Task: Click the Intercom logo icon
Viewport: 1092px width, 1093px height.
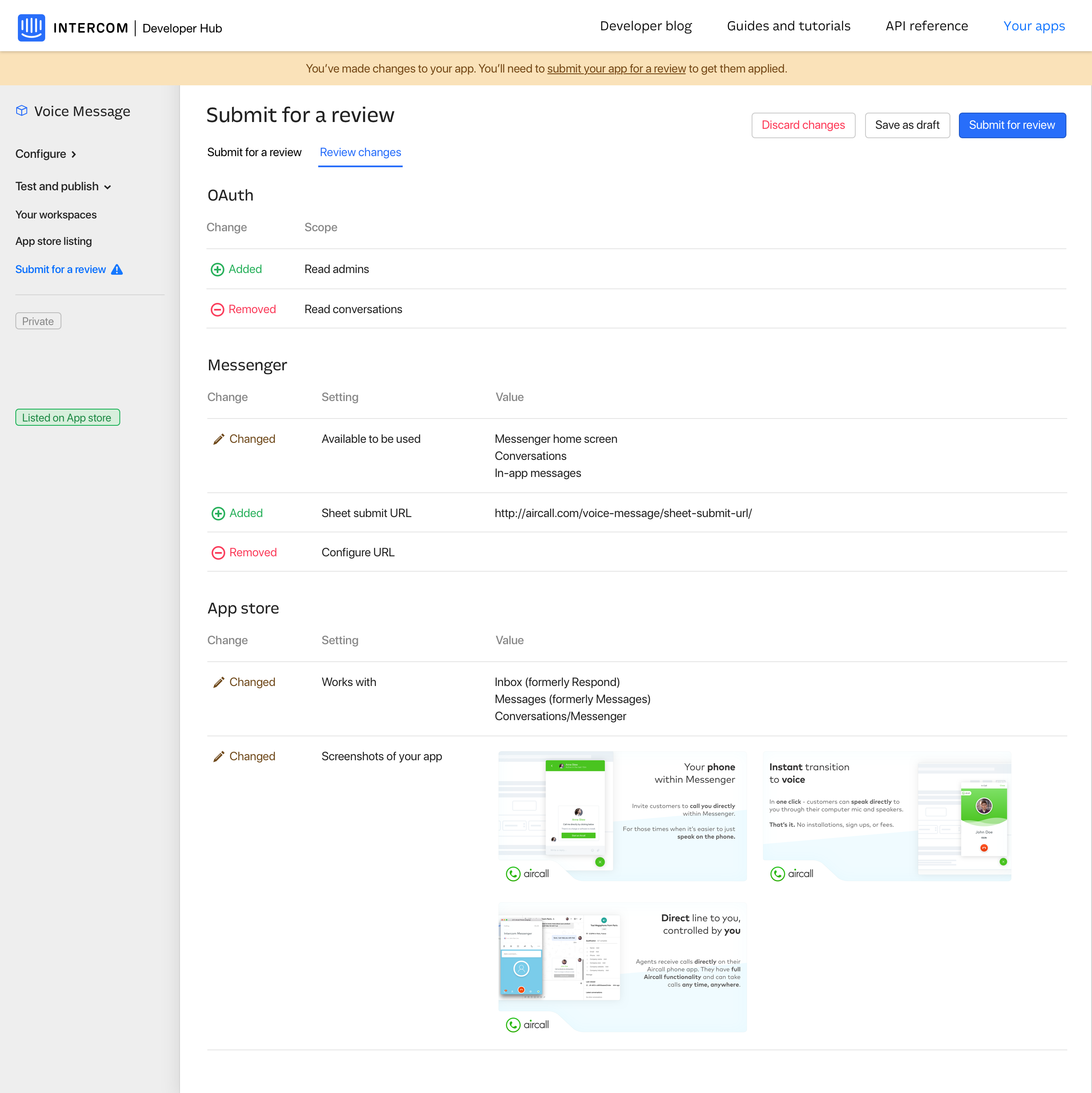Action: click(x=31, y=28)
